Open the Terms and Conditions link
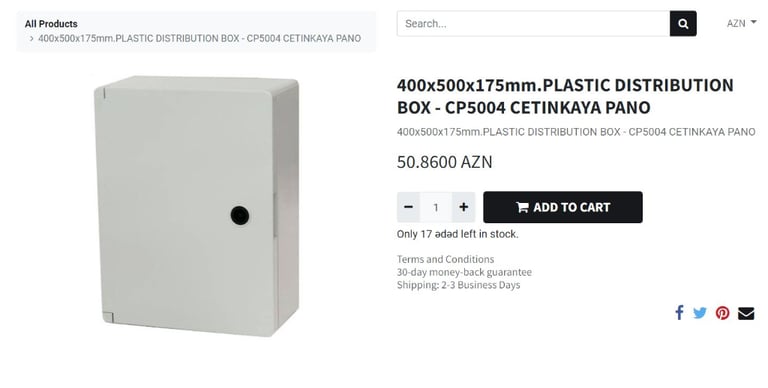Screen dimensions: 768x388 click(445, 259)
